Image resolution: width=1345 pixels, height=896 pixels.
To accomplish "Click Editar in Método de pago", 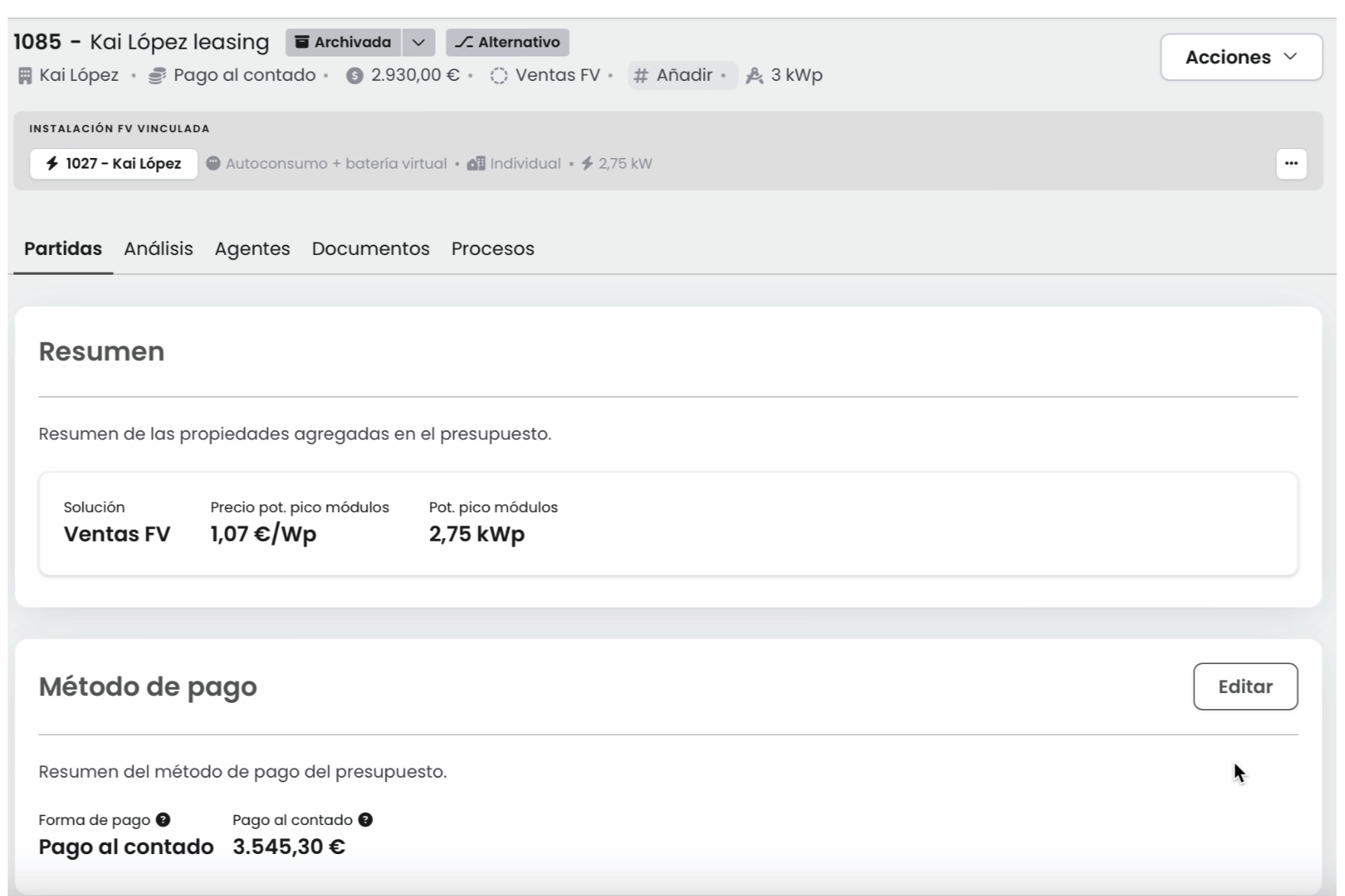I will [1245, 686].
